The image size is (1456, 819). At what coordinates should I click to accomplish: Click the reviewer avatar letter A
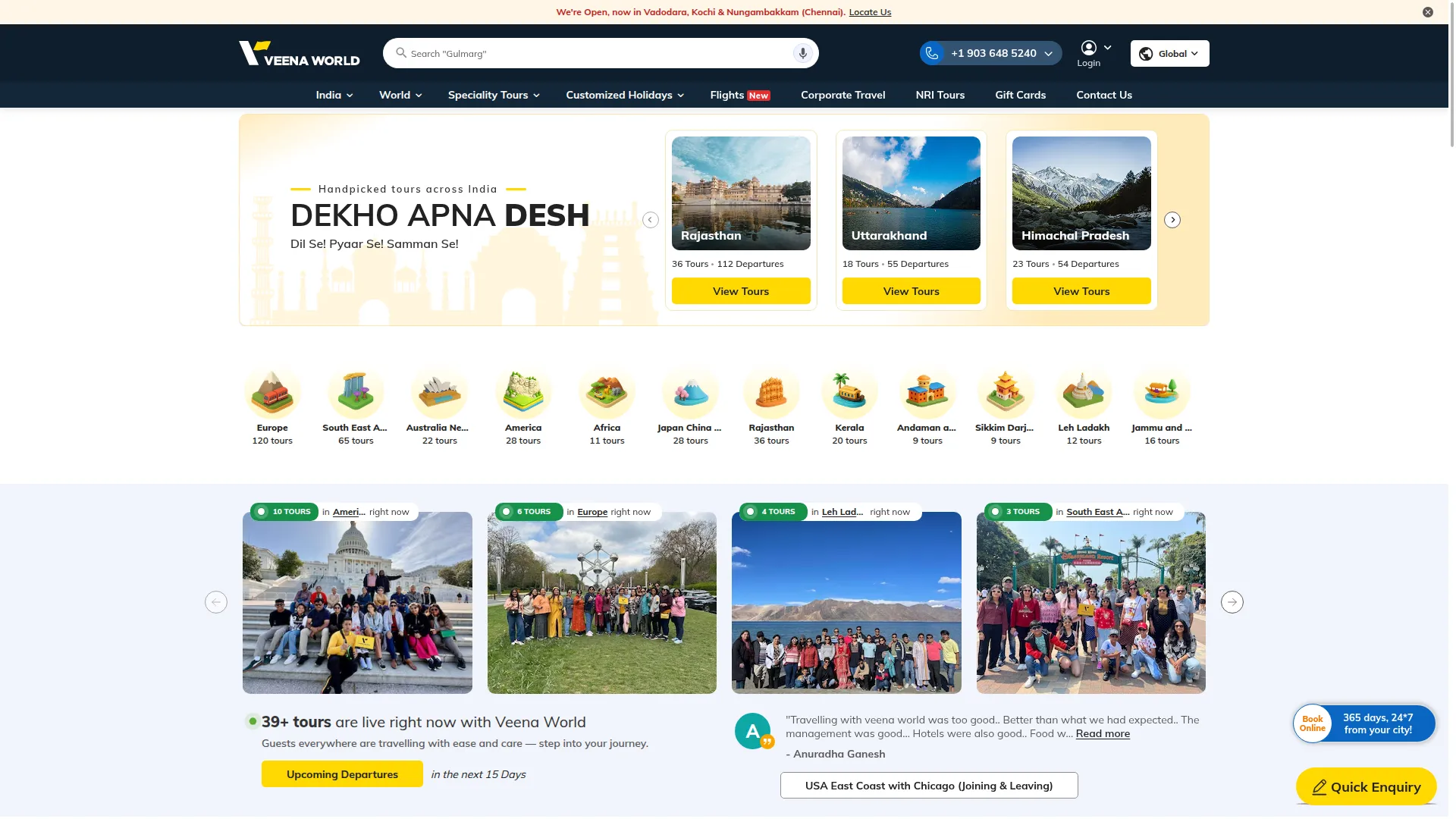point(752,731)
